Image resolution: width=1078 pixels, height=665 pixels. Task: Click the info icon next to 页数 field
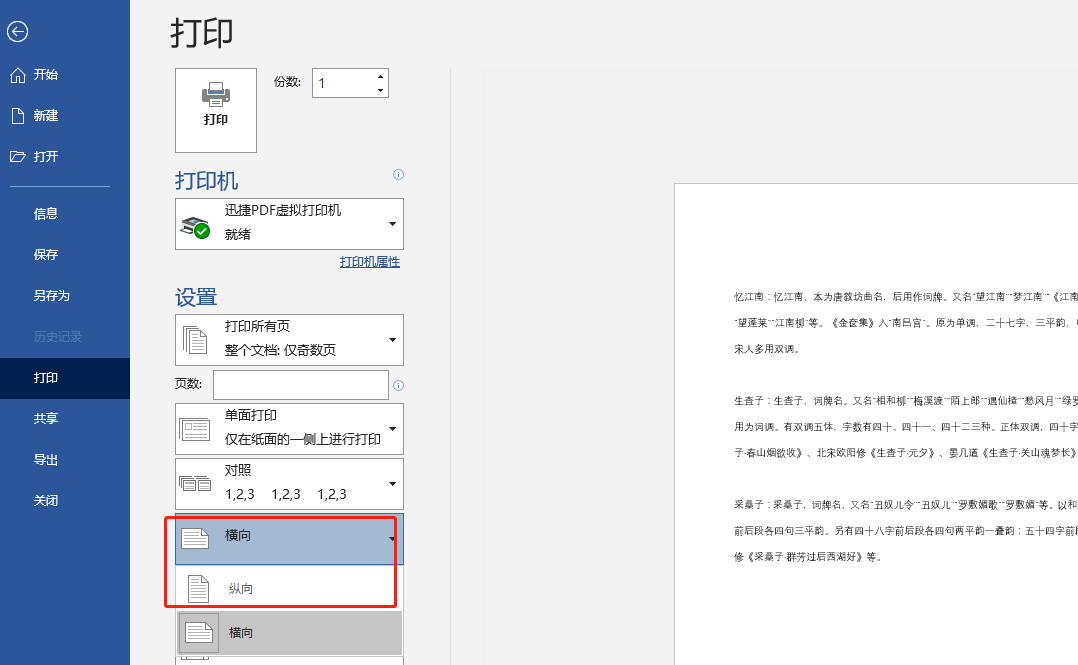(398, 385)
